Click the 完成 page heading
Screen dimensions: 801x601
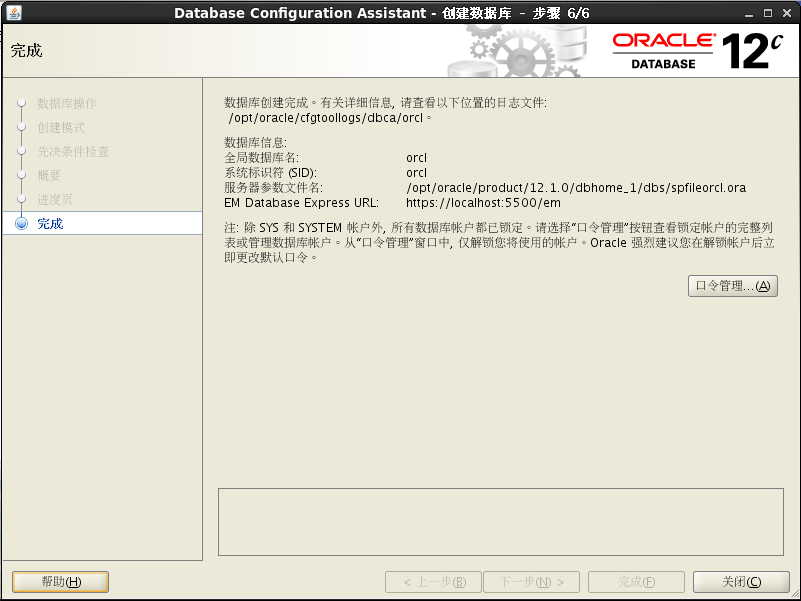27,51
